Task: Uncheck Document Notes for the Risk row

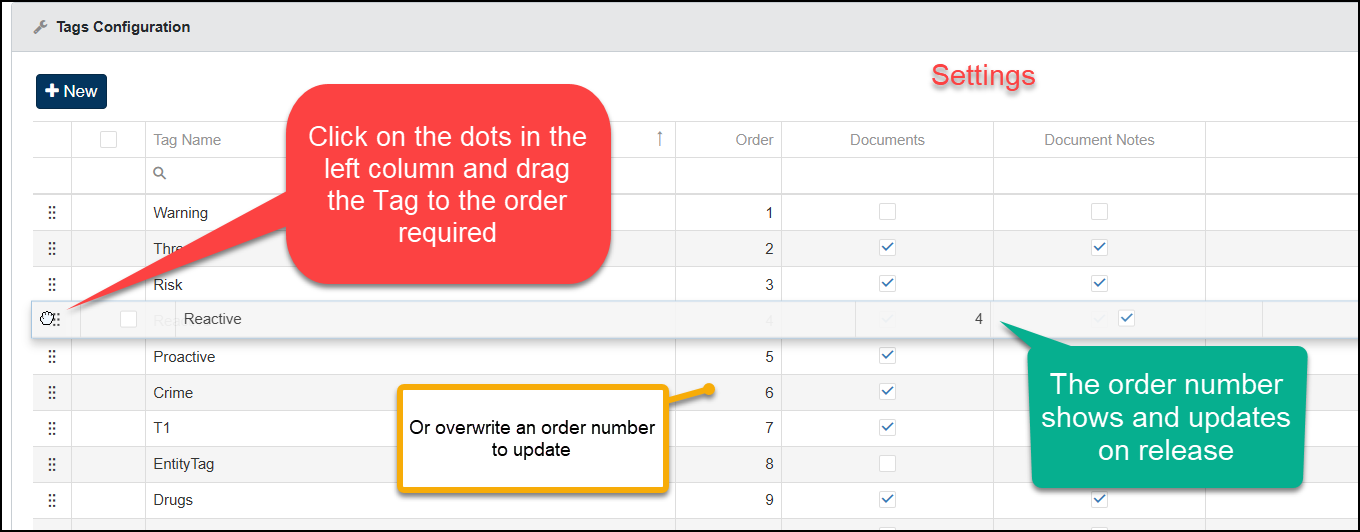Action: [x=1099, y=284]
